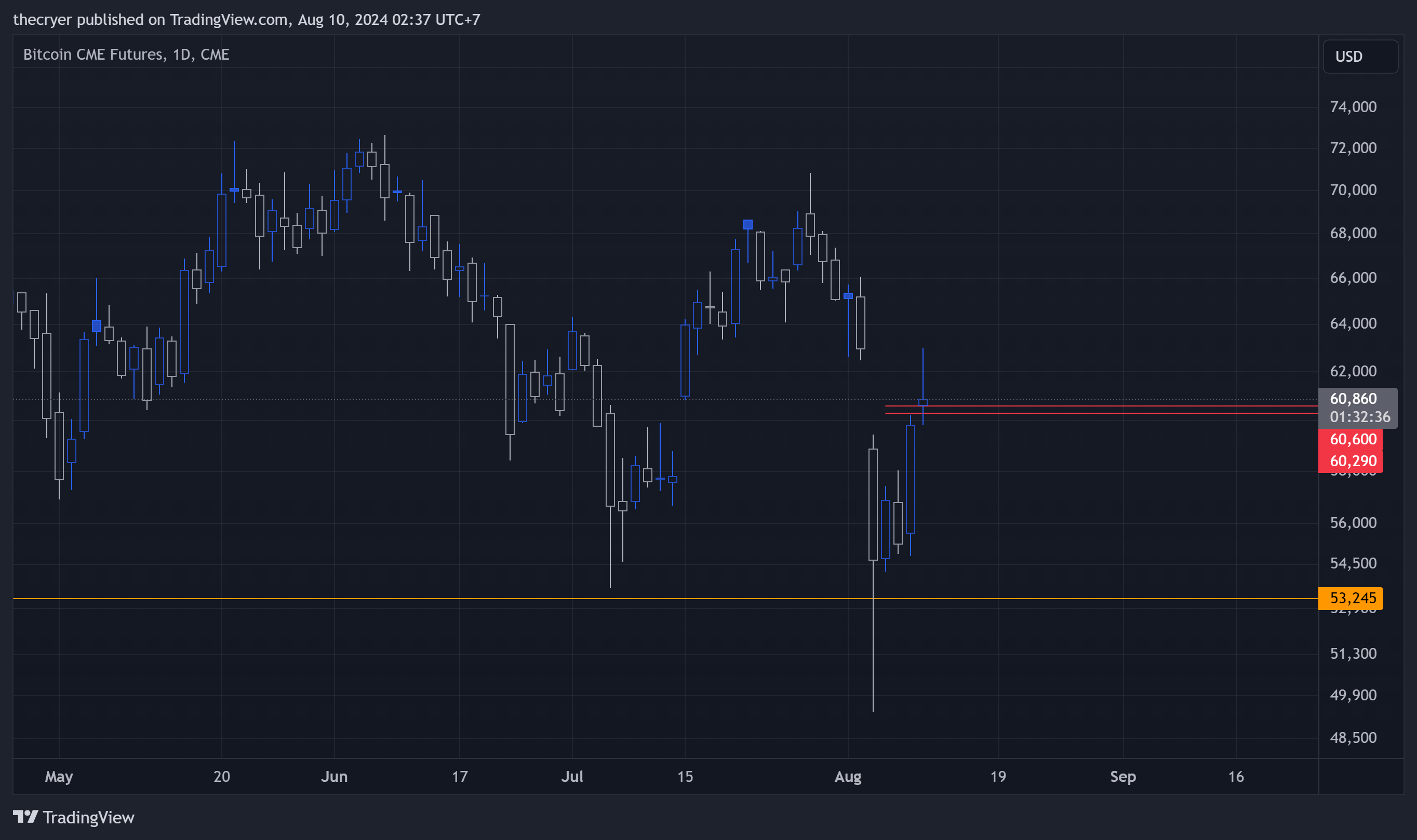This screenshot has width=1417, height=840.
Task: Click the TradingView logo icon
Action: (25, 817)
